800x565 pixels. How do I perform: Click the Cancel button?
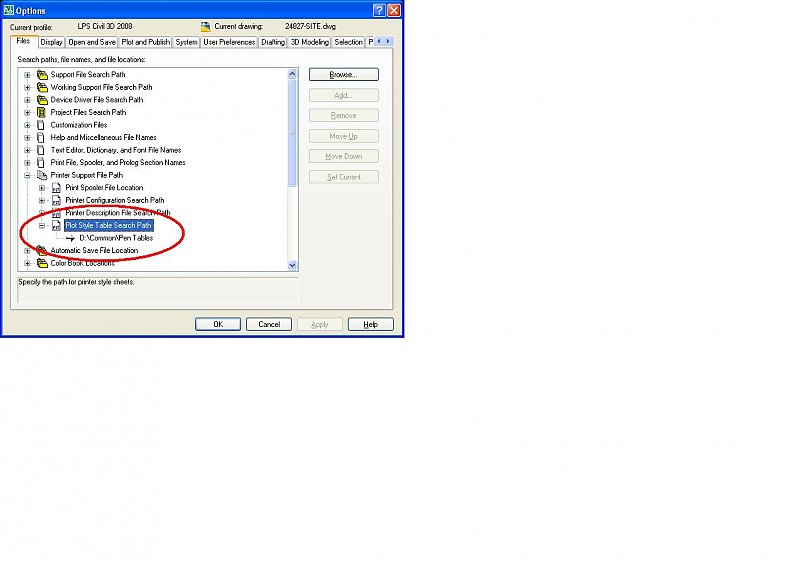(269, 324)
